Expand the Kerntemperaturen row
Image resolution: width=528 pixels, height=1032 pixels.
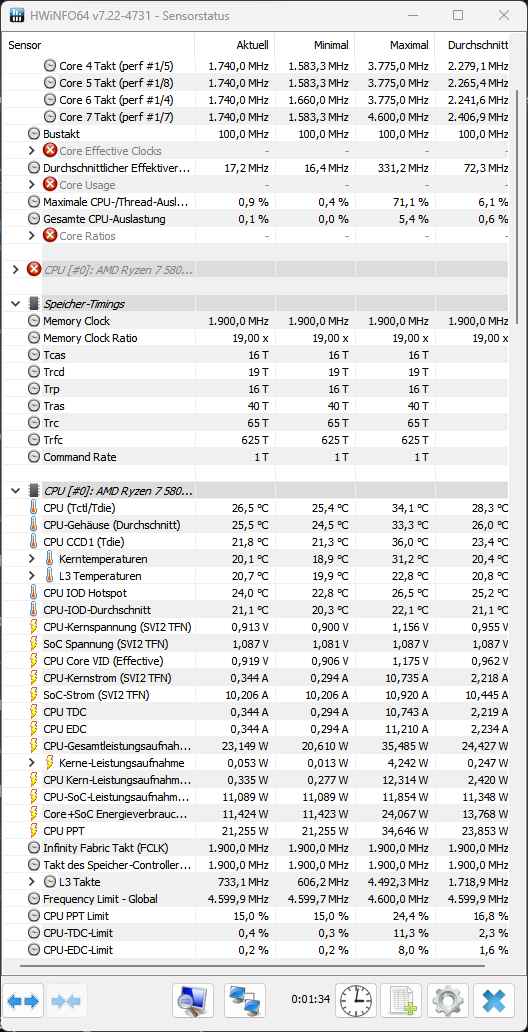tap(32, 559)
